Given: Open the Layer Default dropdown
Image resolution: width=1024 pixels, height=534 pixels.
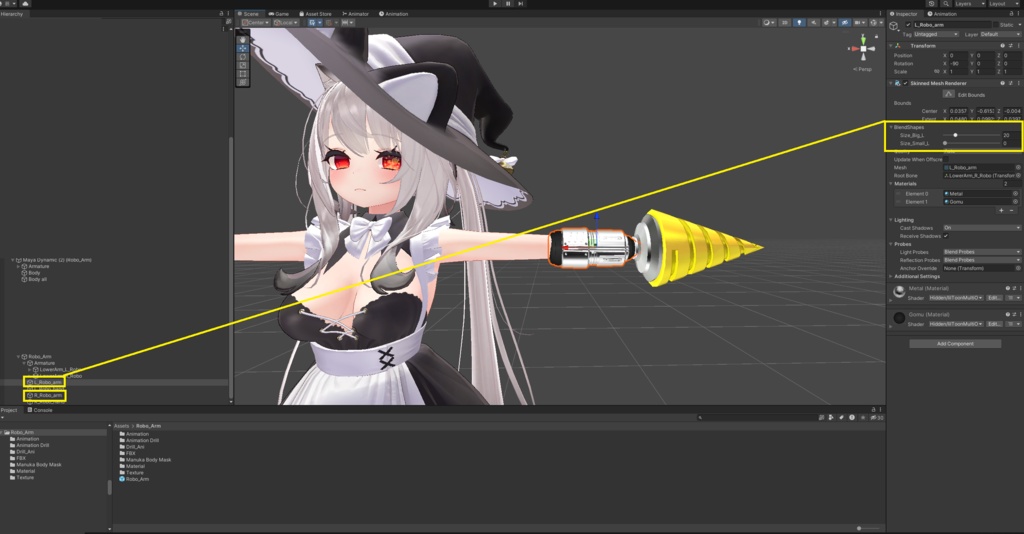Looking at the screenshot, I should [1000, 34].
